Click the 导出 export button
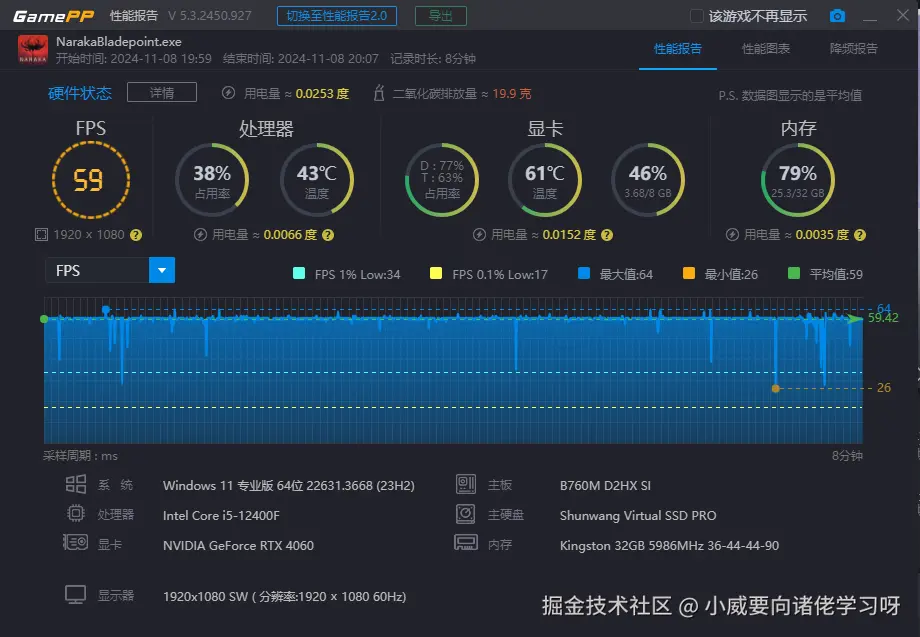 click(x=441, y=16)
